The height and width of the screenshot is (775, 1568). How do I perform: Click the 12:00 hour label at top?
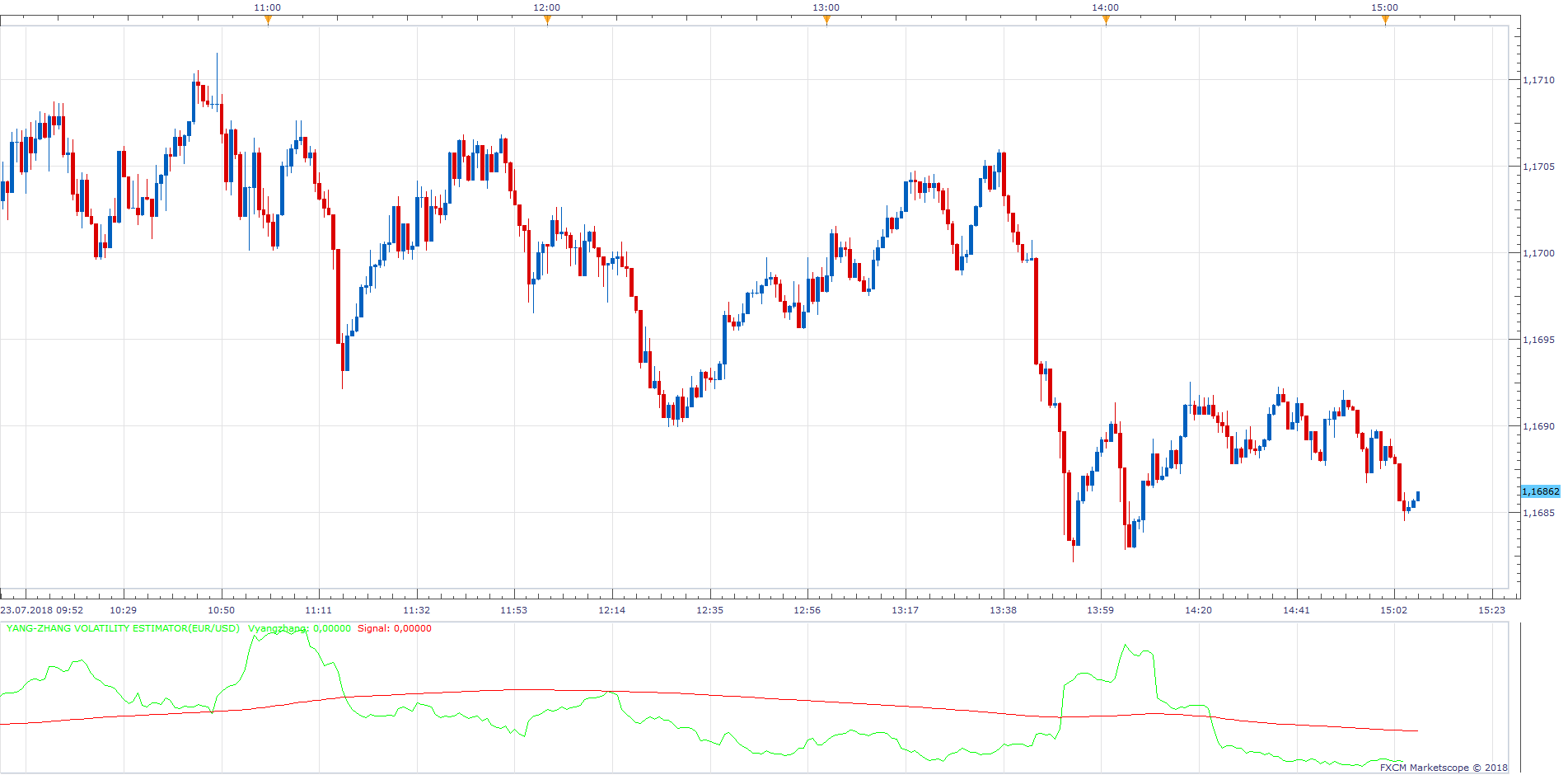point(547,7)
